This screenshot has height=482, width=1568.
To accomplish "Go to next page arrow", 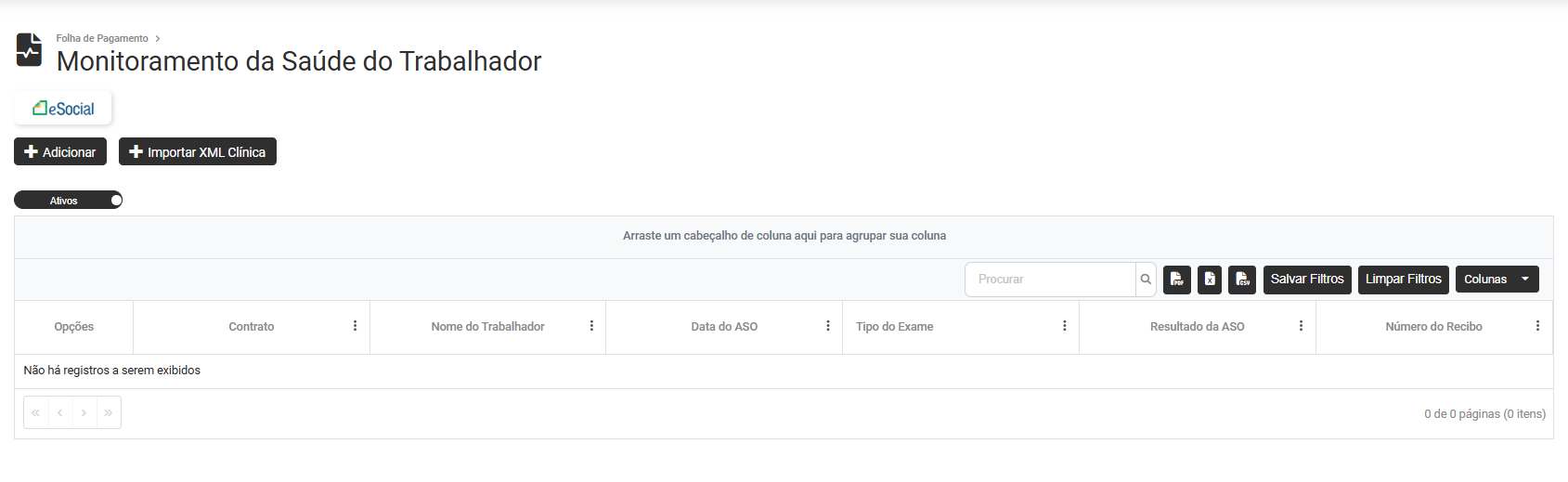I will 84,412.
